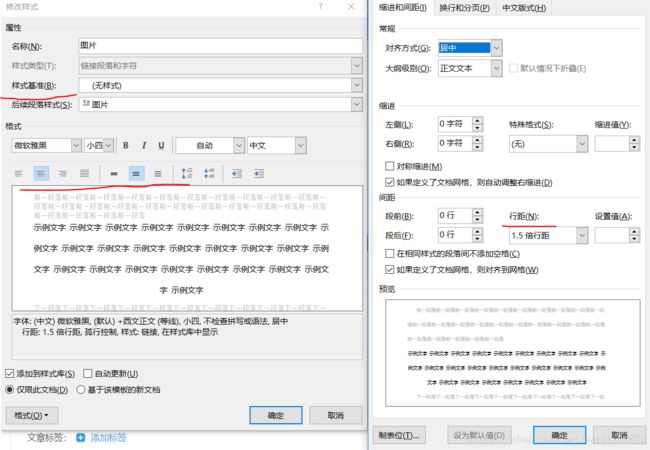The image size is (650, 450).
Task: Click 取消 in paragraph dialog
Action: [x=619, y=435]
